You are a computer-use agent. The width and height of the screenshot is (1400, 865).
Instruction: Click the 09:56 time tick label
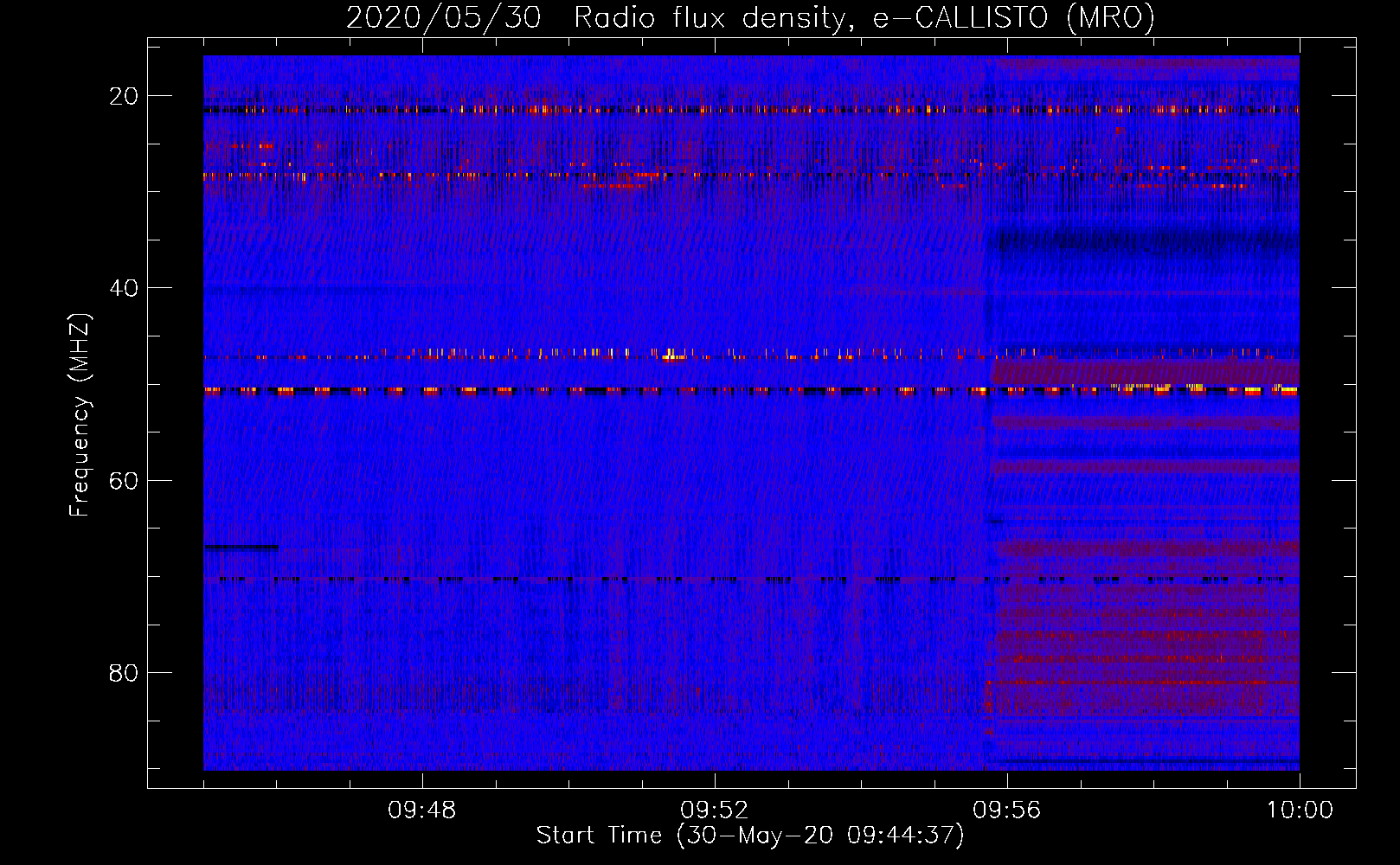click(x=1006, y=811)
